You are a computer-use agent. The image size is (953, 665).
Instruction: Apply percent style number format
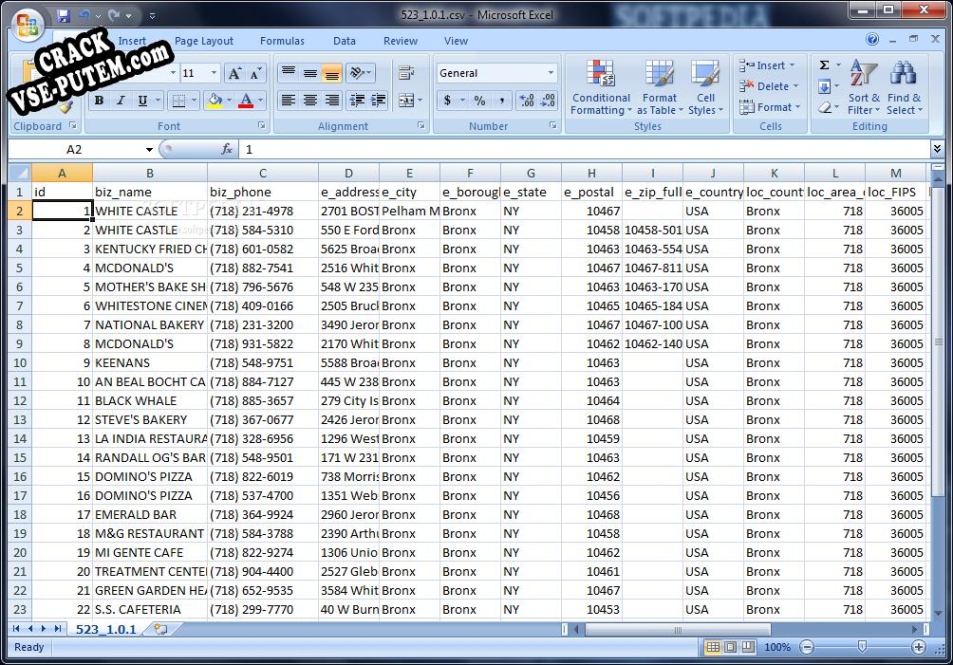[x=479, y=101]
